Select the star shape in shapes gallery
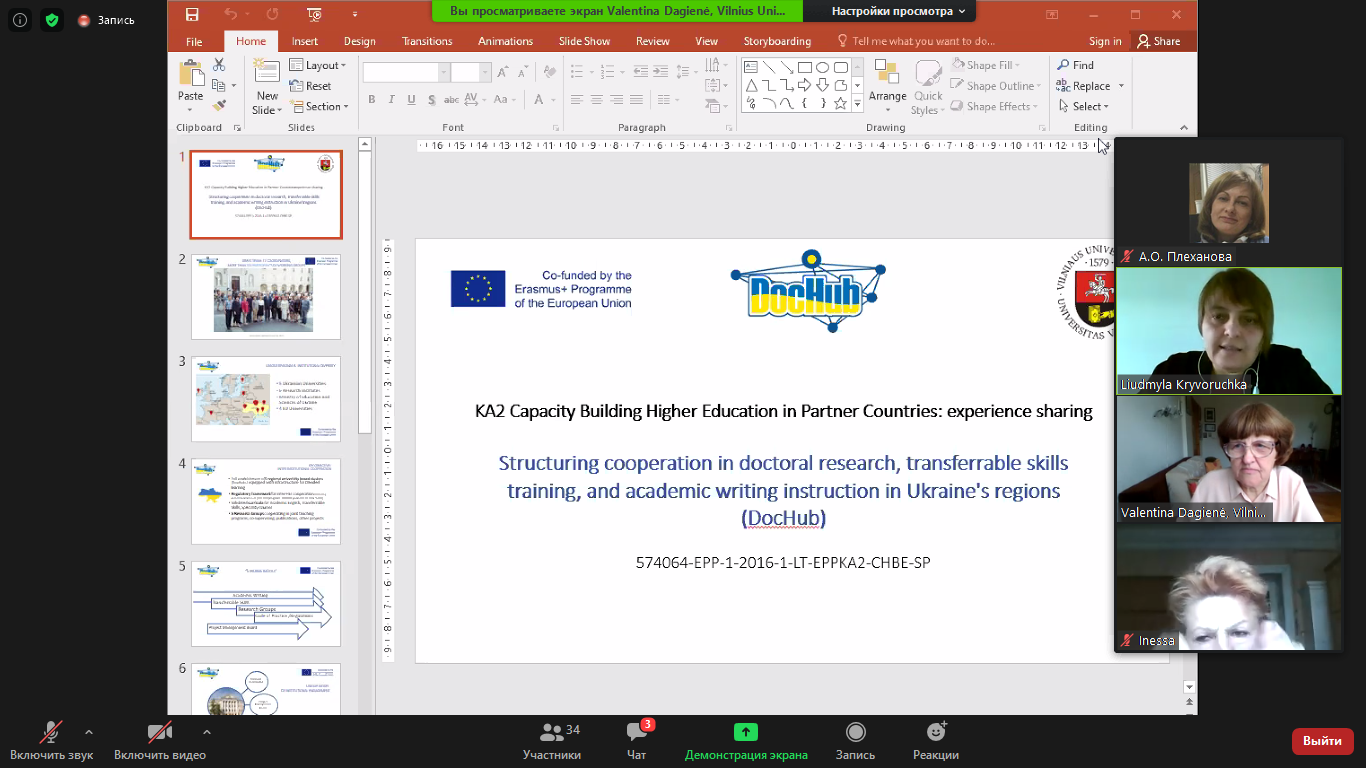The image size is (1366, 768). coord(841,103)
